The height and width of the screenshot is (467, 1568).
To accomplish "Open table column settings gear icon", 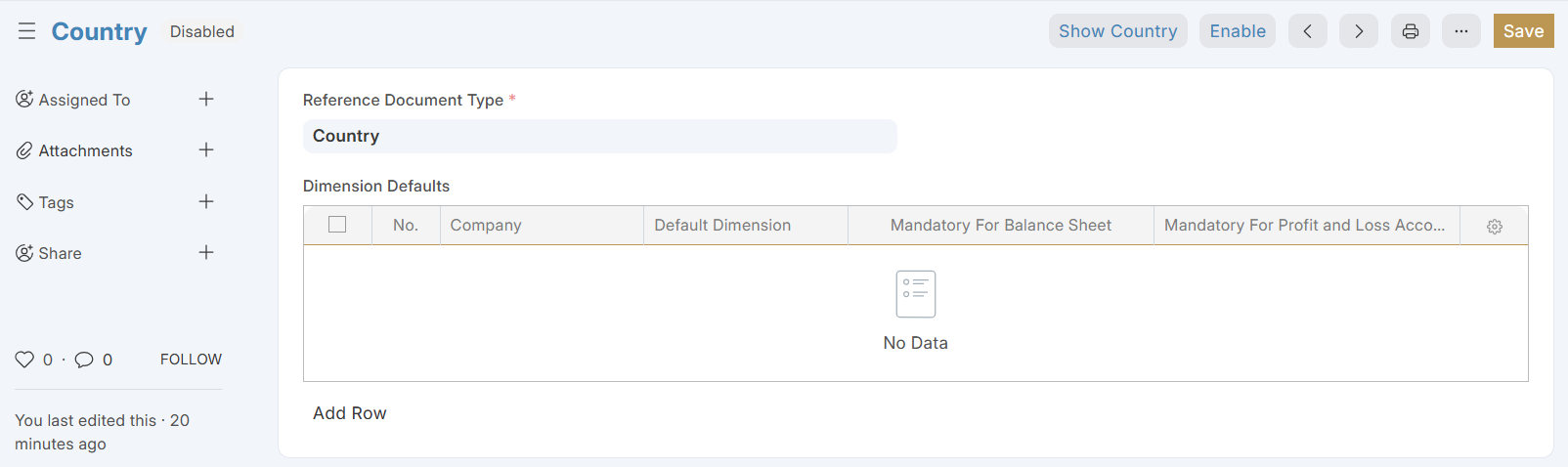I will [1494, 226].
